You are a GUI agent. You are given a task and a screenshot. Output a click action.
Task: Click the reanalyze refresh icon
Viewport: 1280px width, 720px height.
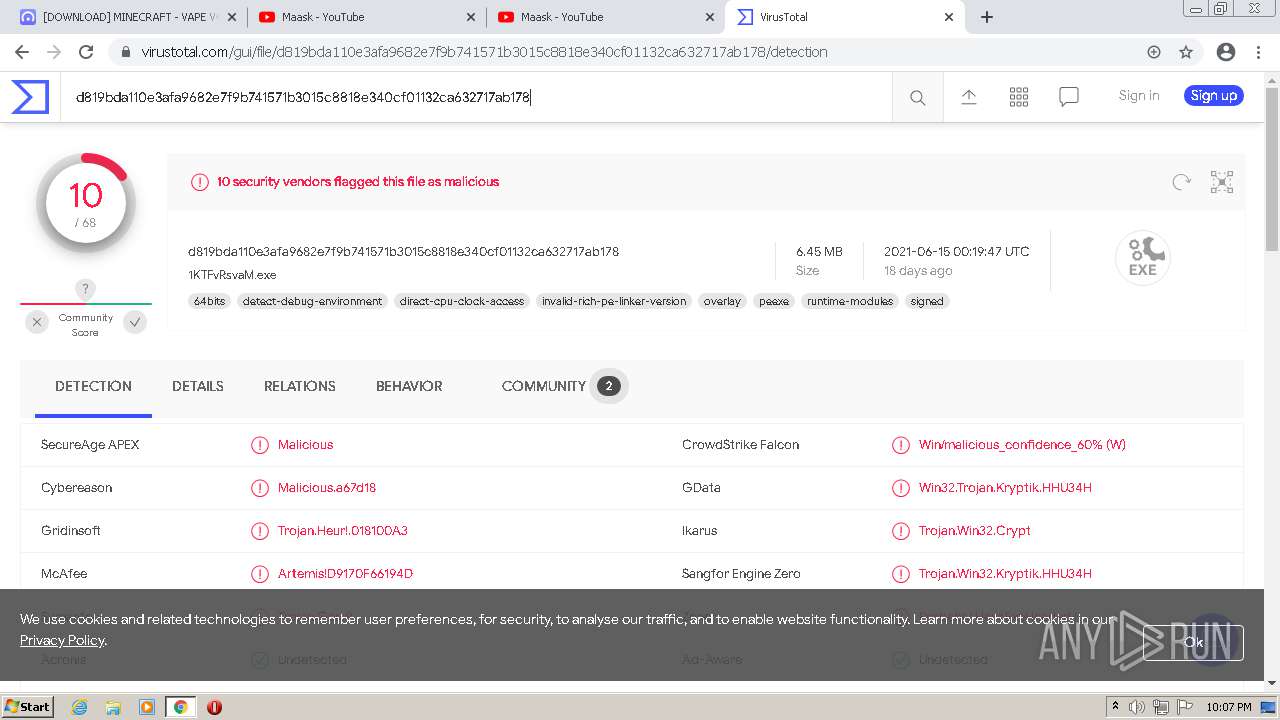(x=1182, y=182)
